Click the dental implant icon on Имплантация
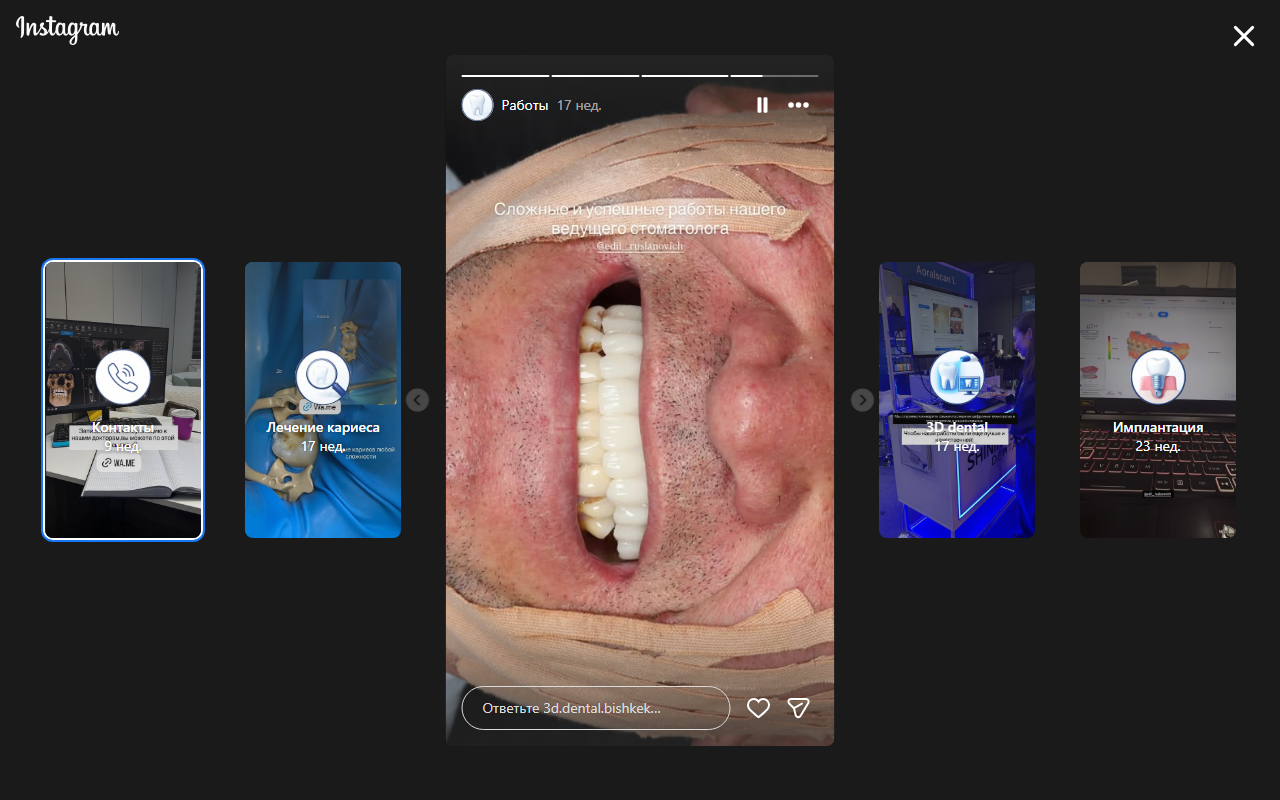 click(x=1158, y=377)
